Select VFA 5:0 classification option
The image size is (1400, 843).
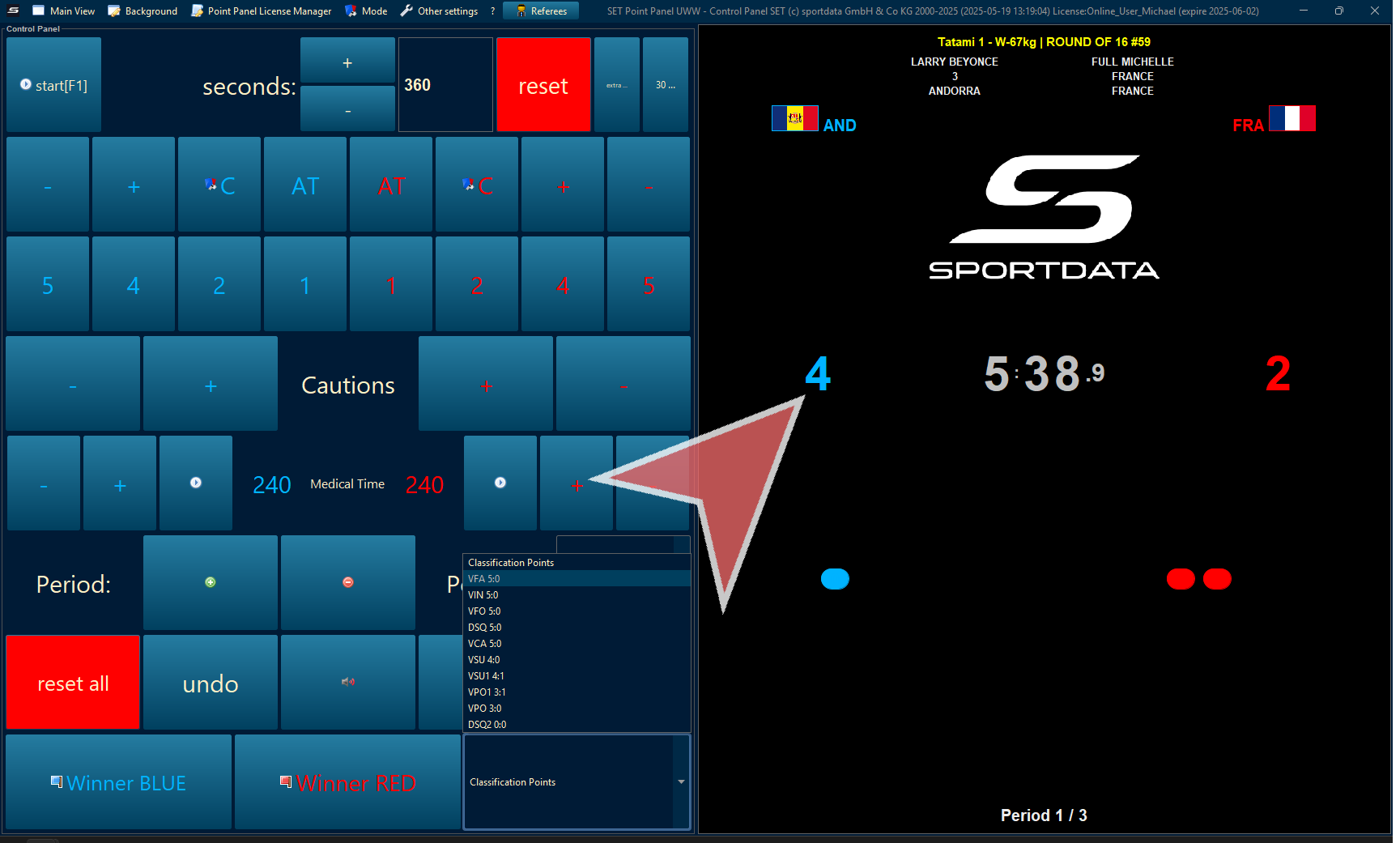577,579
